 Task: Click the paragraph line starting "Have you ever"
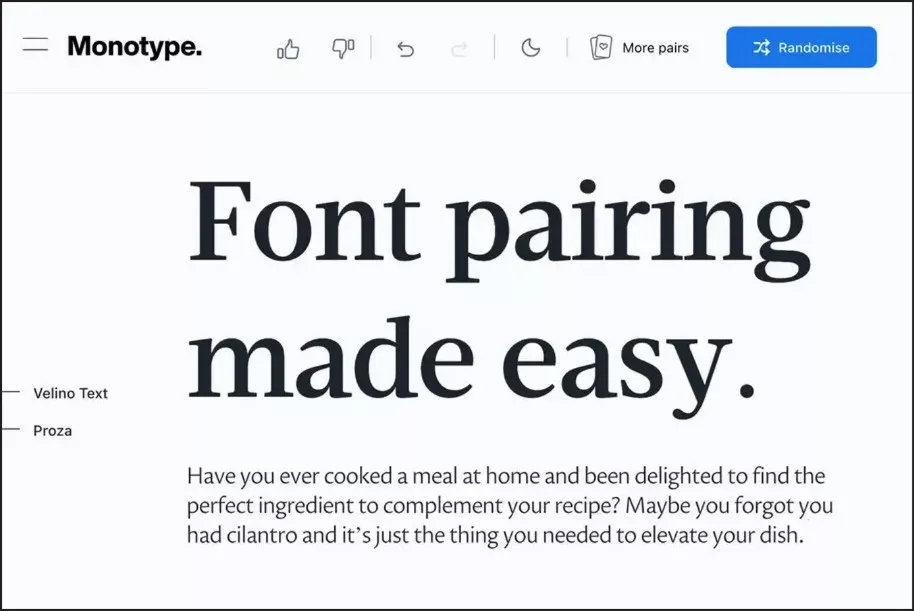tap(505, 476)
